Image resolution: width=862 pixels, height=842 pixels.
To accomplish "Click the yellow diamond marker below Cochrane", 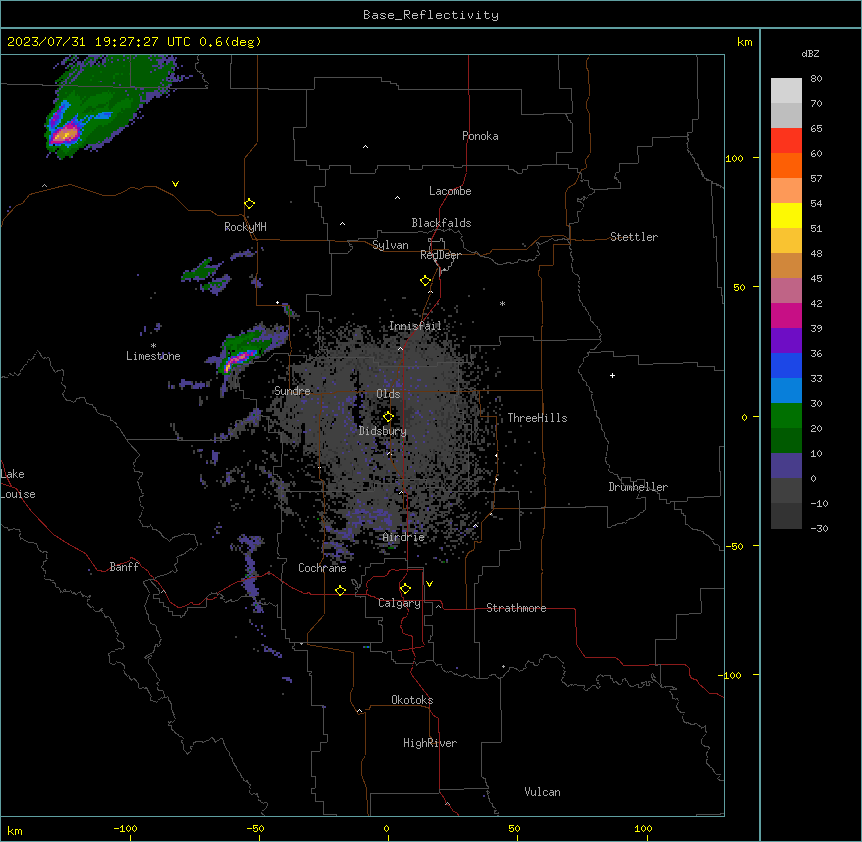I will pos(341,590).
